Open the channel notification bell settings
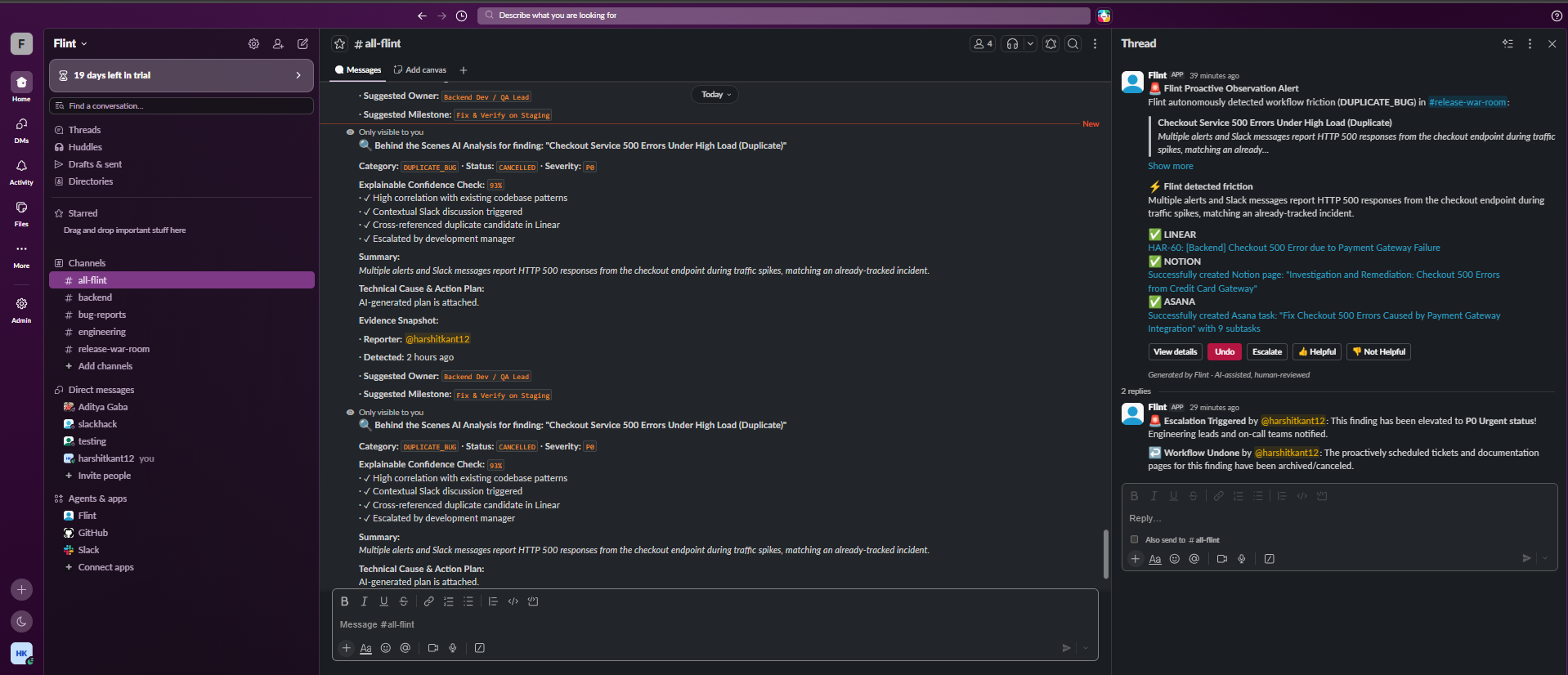This screenshot has height=675, width=1568. [1051, 43]
